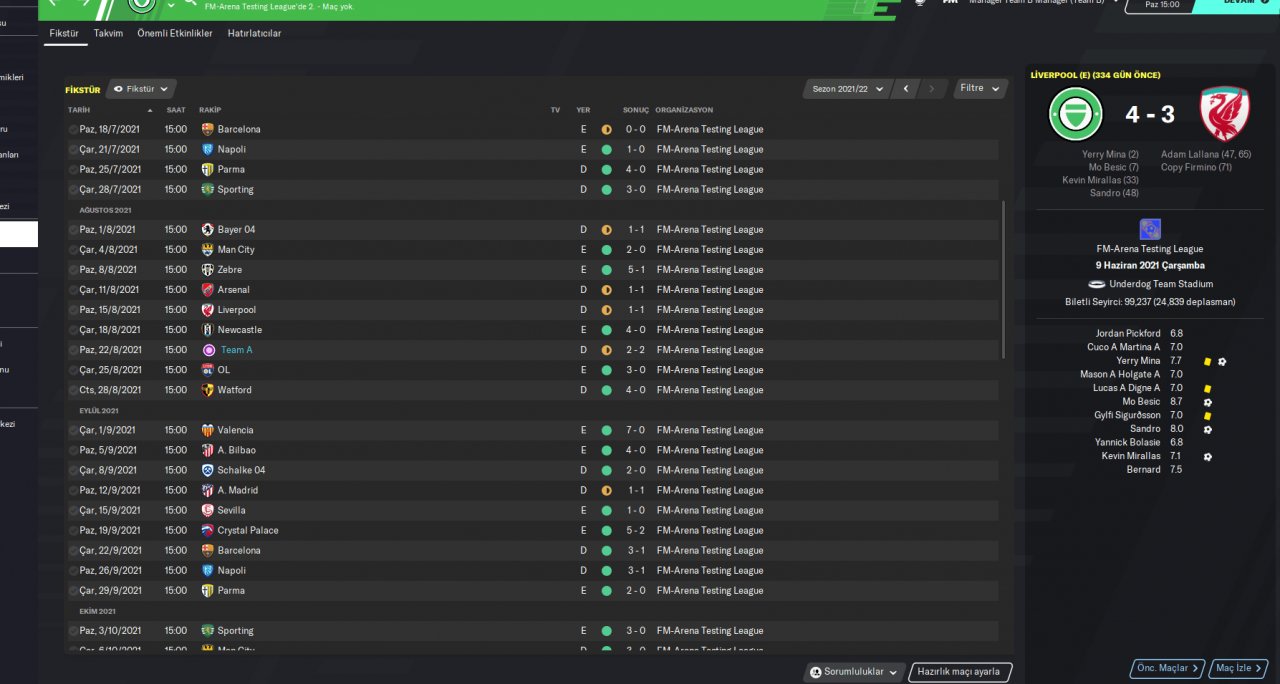Click the Liverpool badge in the fixture list

(x=208, y=309)
